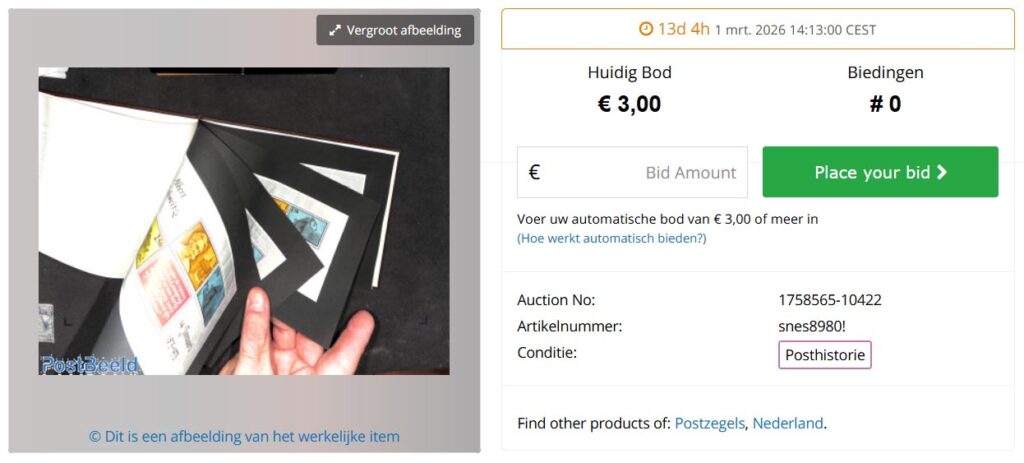This screenshot has width=1024, height=463.
Task: Click the image copyright notice text
Action: 244,436
